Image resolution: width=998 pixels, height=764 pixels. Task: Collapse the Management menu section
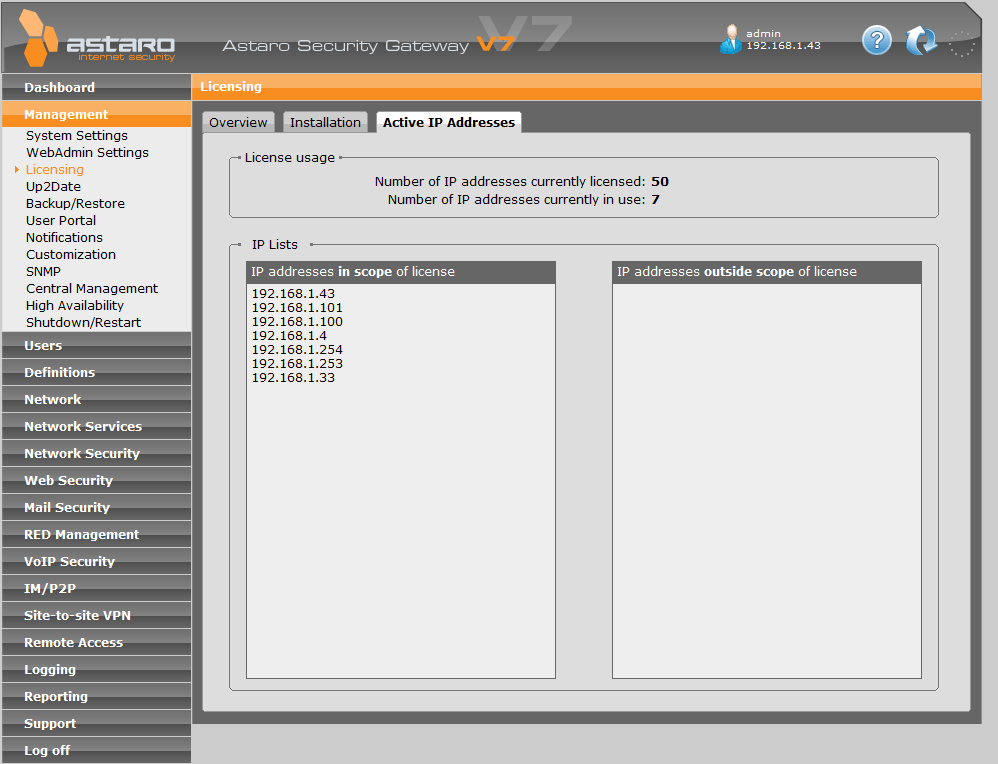click(97, 115)
